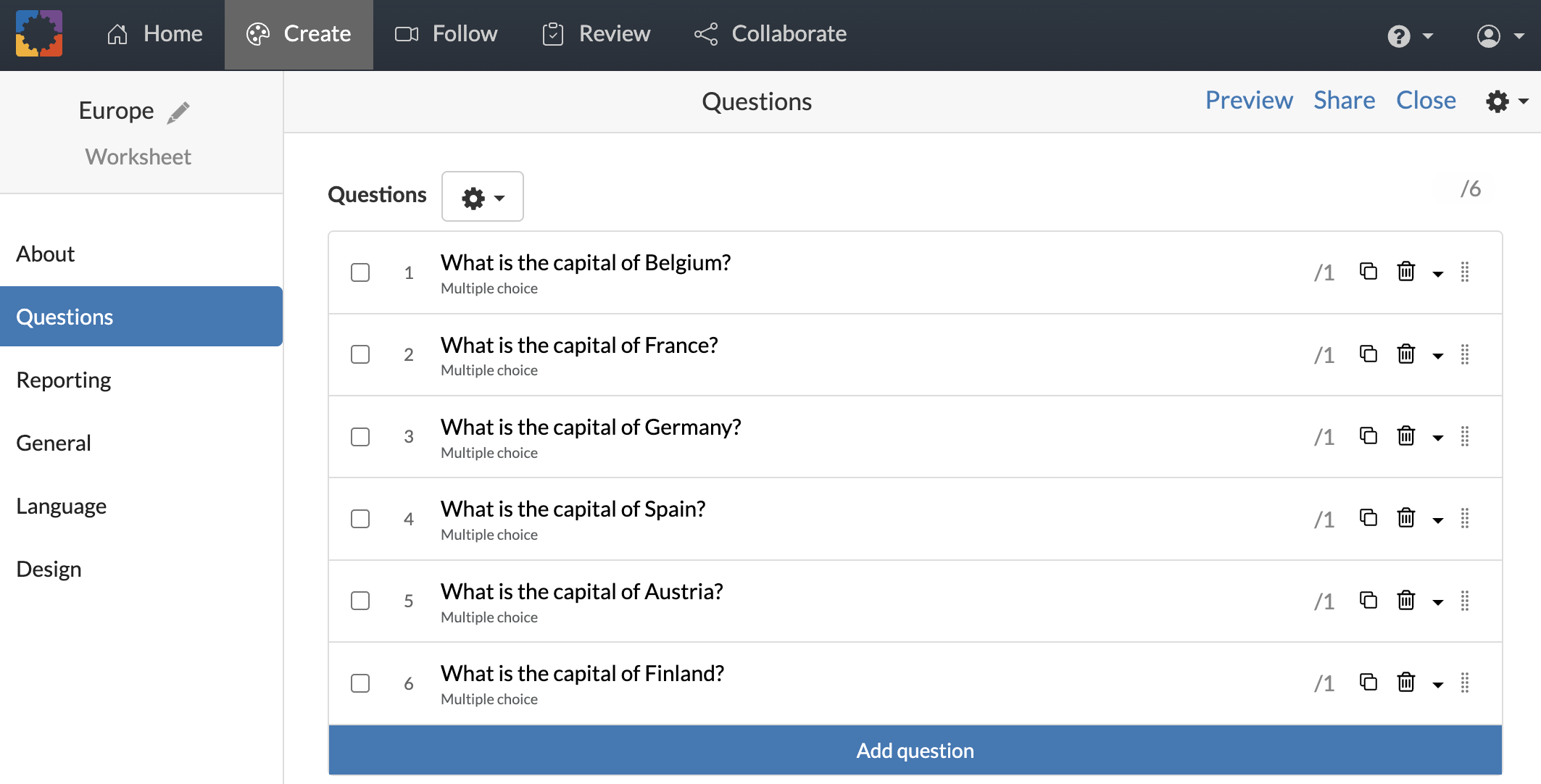This screenshot has width=1541, height=784.
Task: Edit the Europe worksheet title with the pencil
Action: pyautogui.click(x=178, y=111)
